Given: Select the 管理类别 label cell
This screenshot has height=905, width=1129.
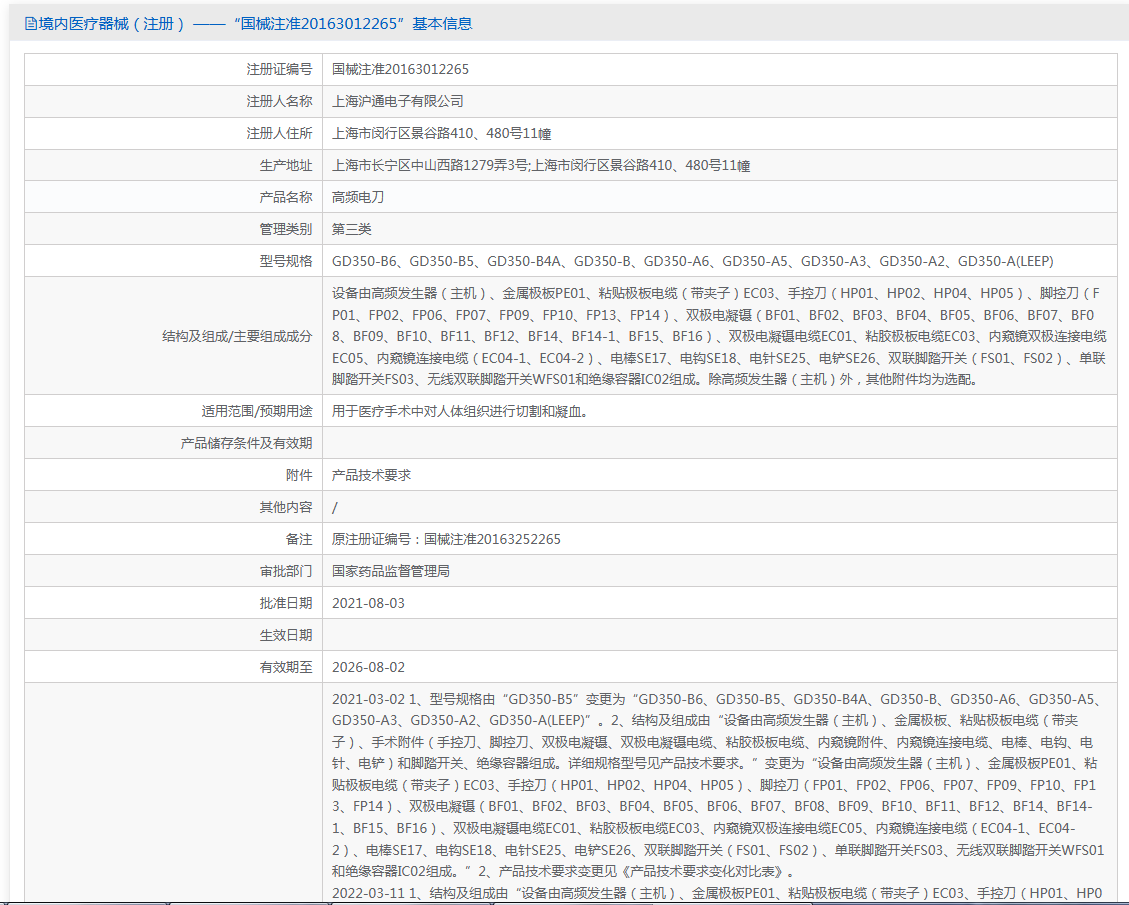Looking at the screenshot, I should (174, 230).
